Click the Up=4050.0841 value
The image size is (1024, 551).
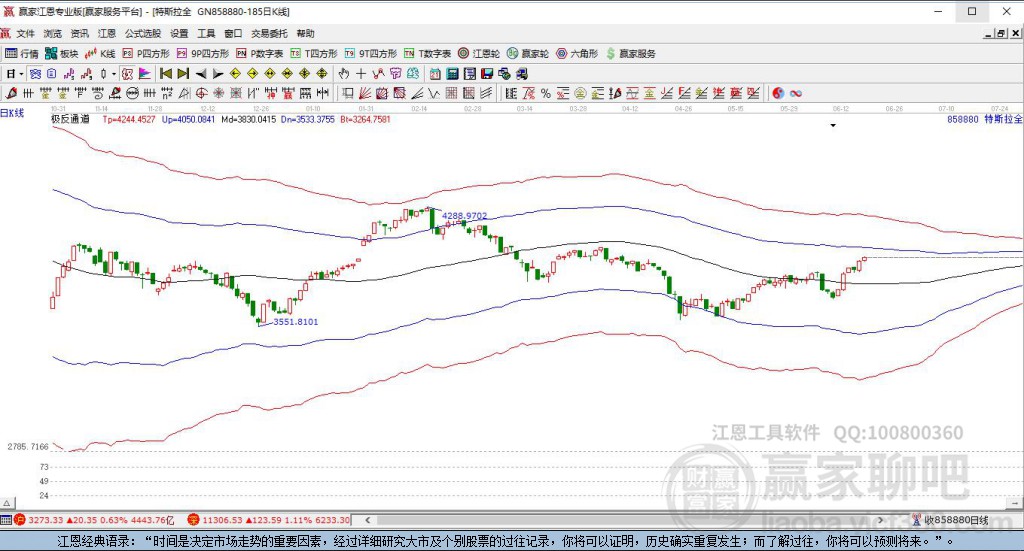188,119
